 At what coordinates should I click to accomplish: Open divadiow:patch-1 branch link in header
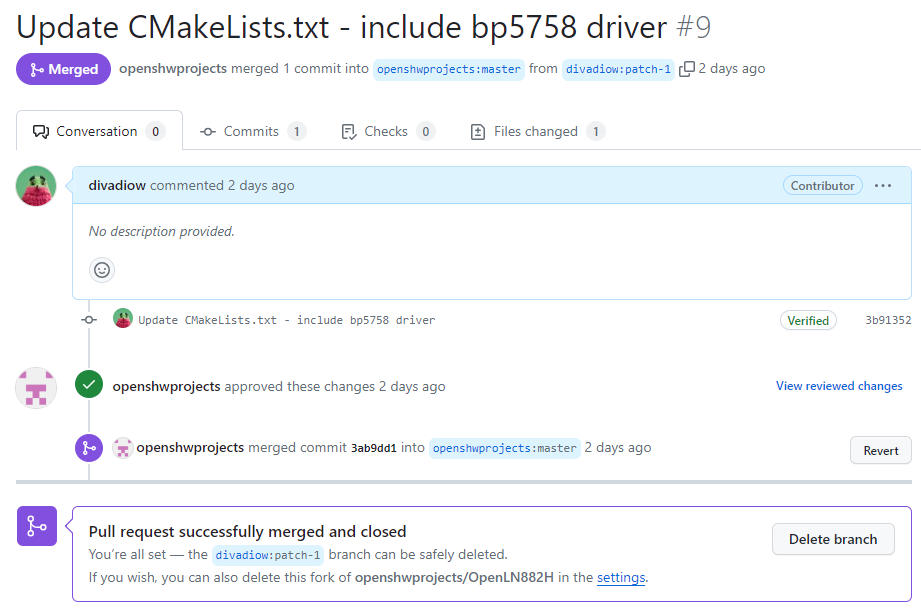coord(618,69)
